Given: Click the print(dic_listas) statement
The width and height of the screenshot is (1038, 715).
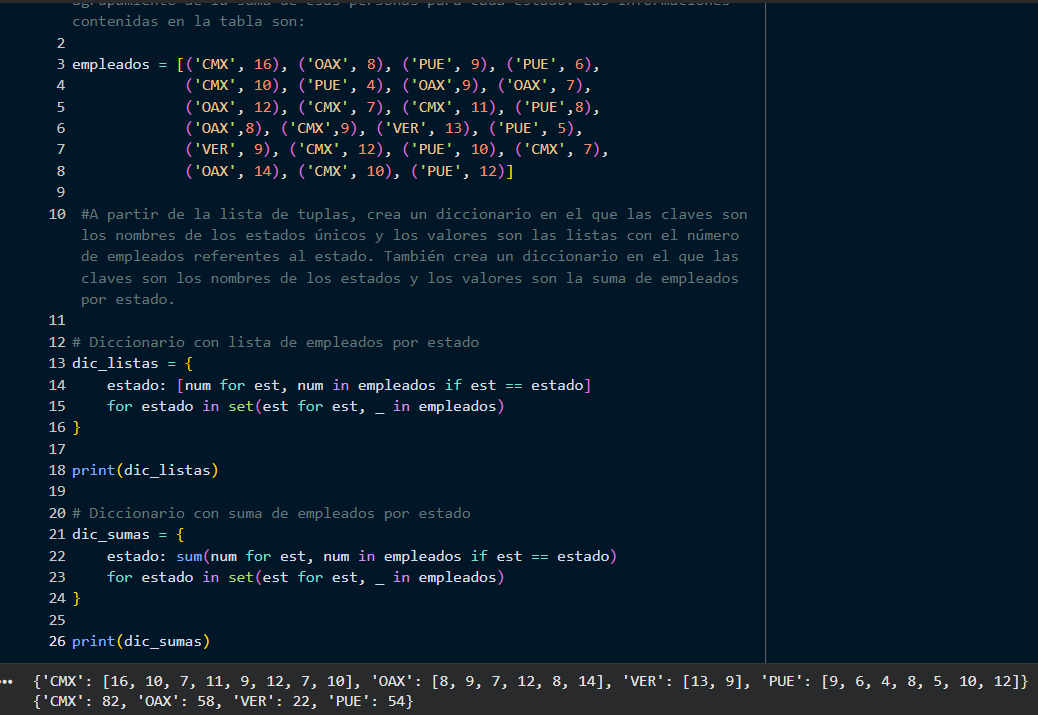Looking at the screenshot, I should pyautogui.click(x=145, y=470).
